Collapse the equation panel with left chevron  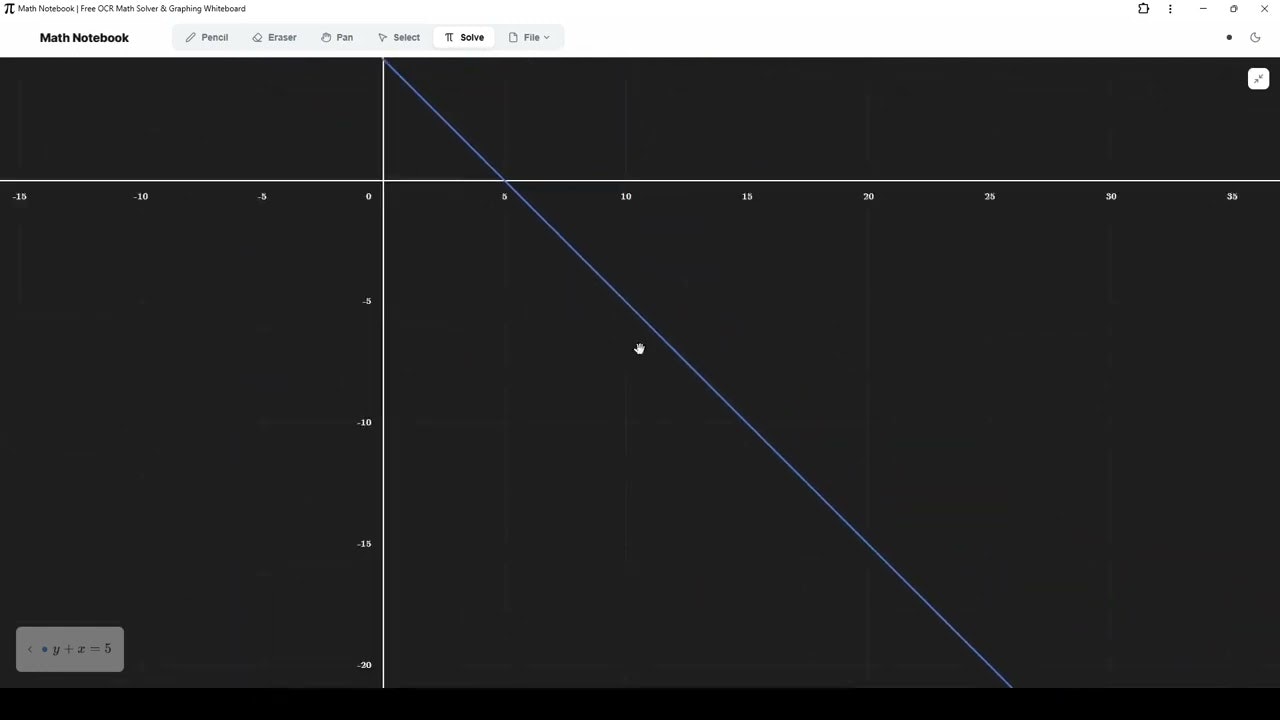point(29,649)
